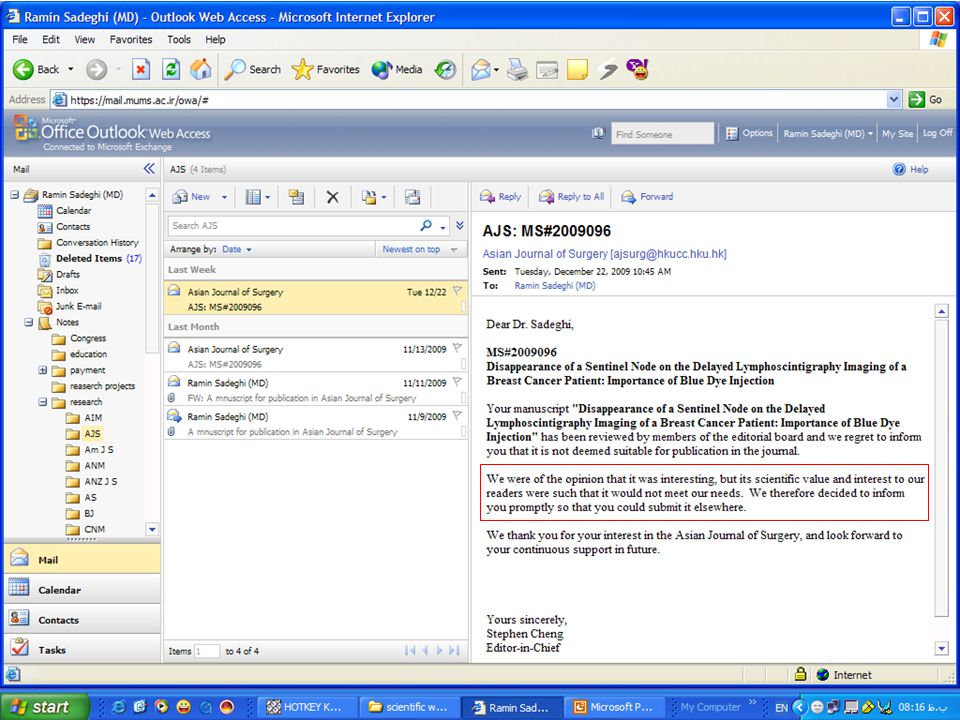960x720 pixels.
Task: Refresh the page with the Refresh icon
Action: 171,69
